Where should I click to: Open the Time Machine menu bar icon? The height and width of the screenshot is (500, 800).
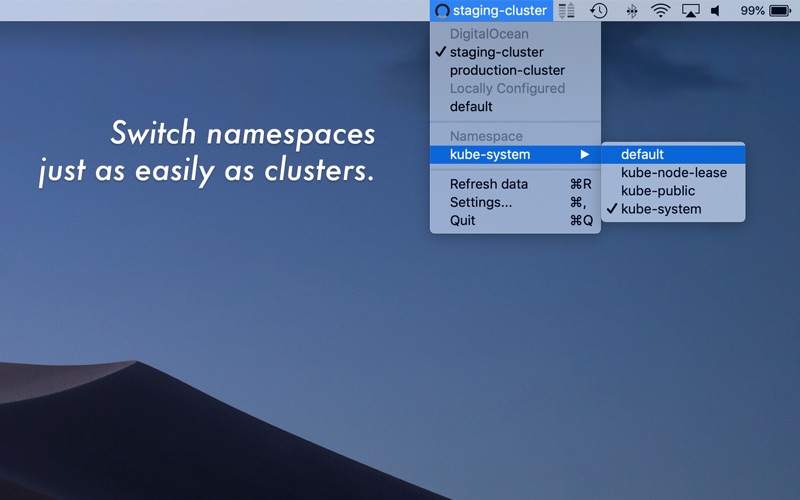598,10
